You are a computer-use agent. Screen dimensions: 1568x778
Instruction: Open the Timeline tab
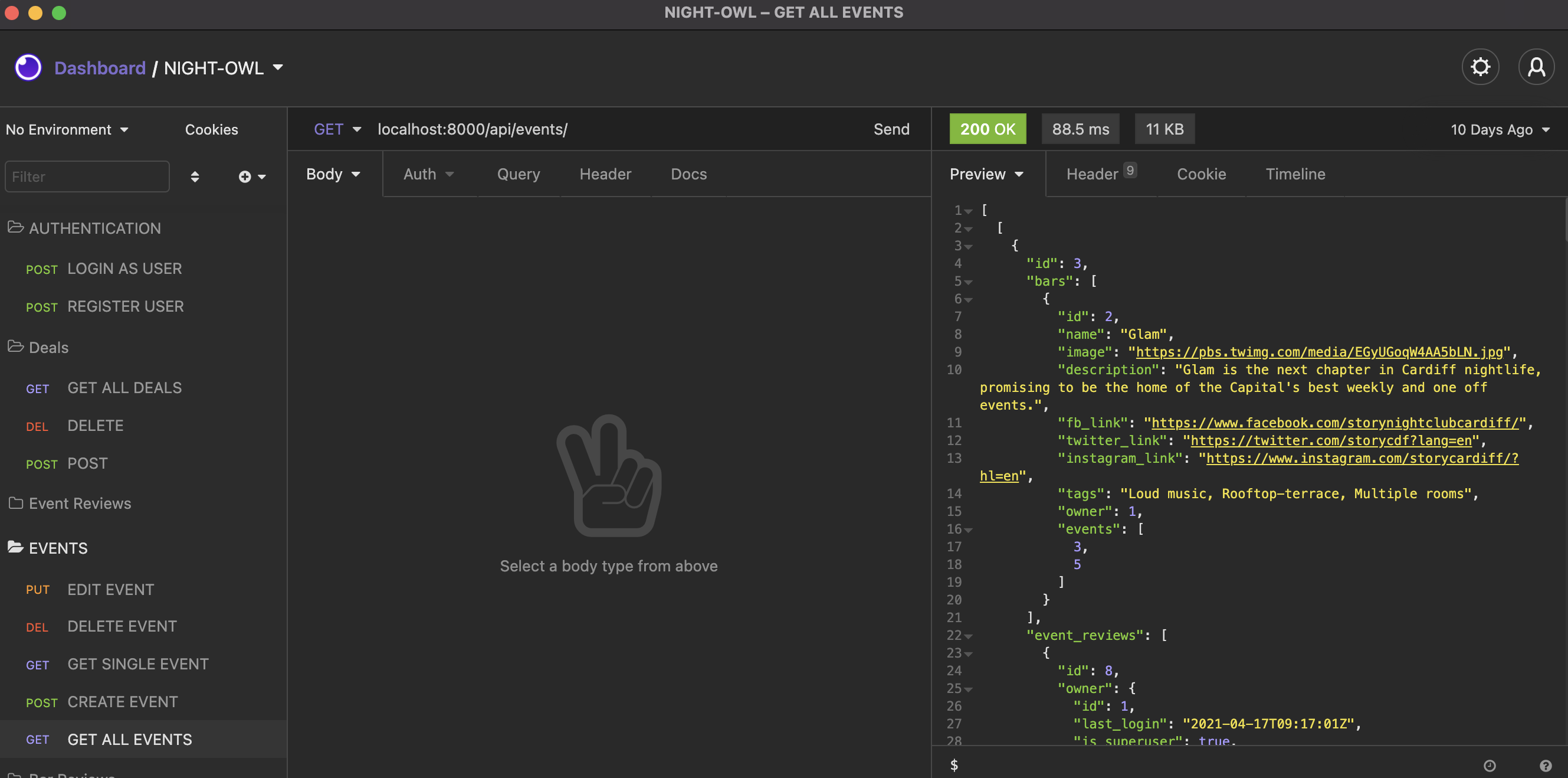1295,174
